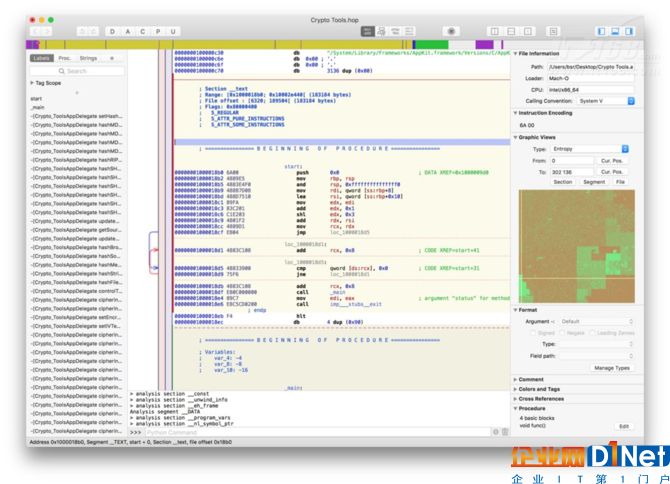The height and width of the screenshot is (484, 670).
Task: Switch to control flow graph view
Action: click(x=382, y=31)
